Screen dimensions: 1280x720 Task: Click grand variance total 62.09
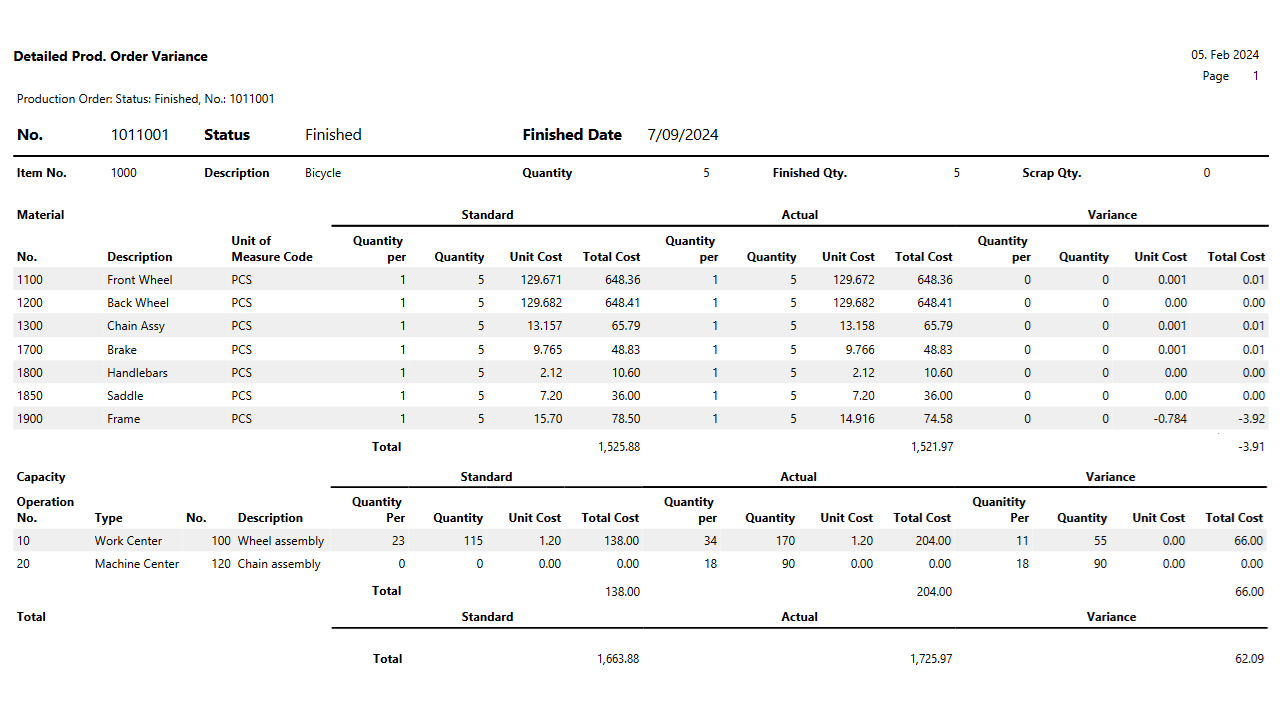click(1250, 659)
